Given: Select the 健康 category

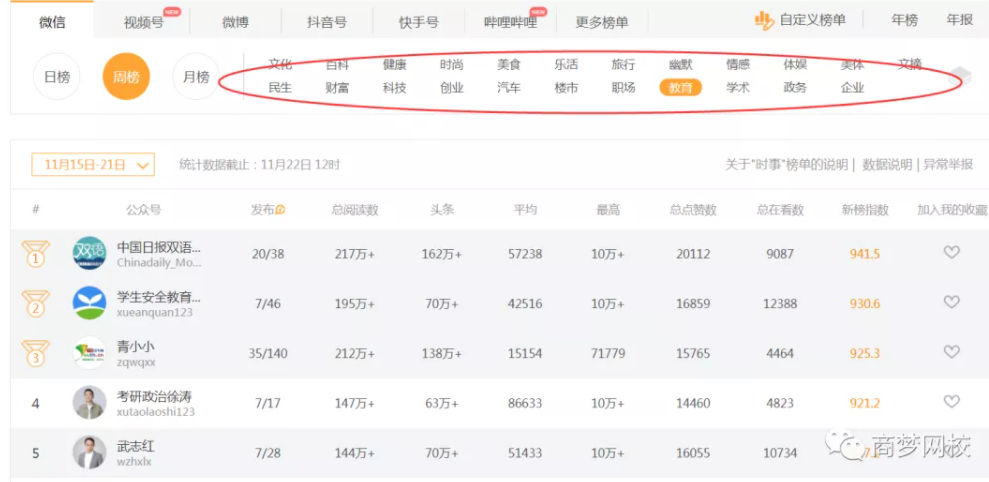Looking at the screenshot, I should point(394,64).
